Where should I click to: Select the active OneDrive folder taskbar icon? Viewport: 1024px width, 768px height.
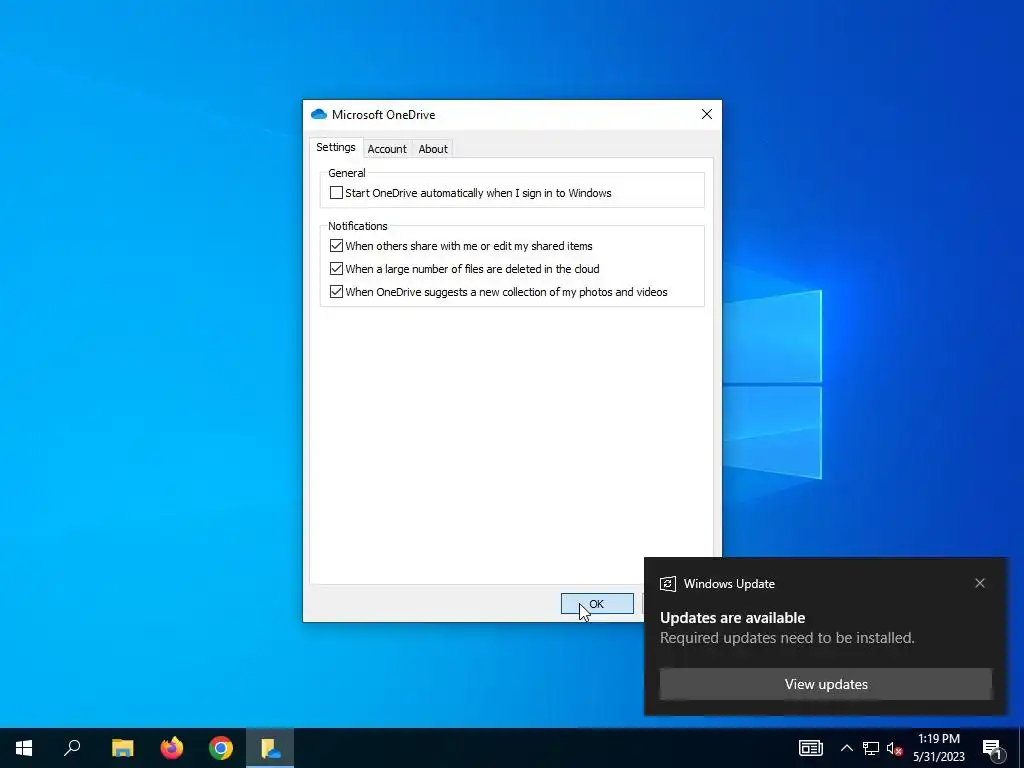coord(270,748)
